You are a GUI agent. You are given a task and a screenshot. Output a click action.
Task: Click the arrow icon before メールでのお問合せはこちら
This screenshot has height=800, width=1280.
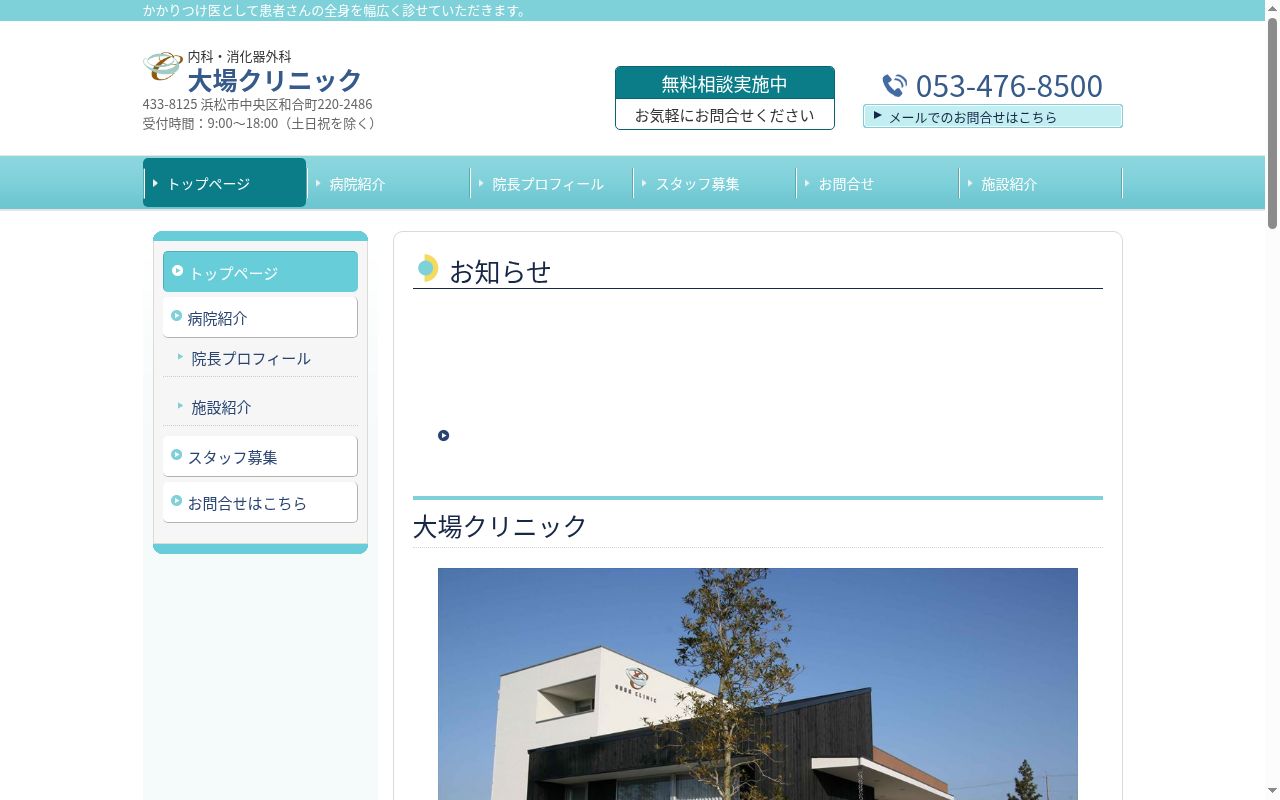(877, 115)
